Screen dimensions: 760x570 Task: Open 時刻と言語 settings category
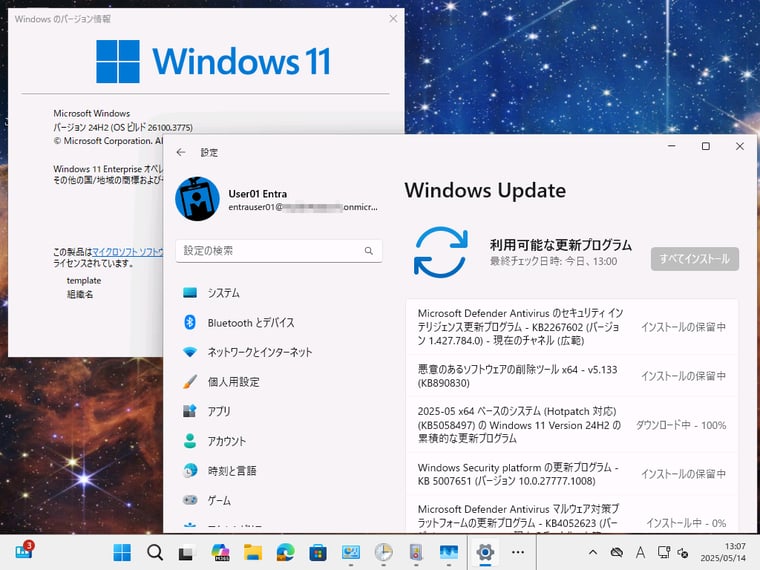tap(279, 470)
